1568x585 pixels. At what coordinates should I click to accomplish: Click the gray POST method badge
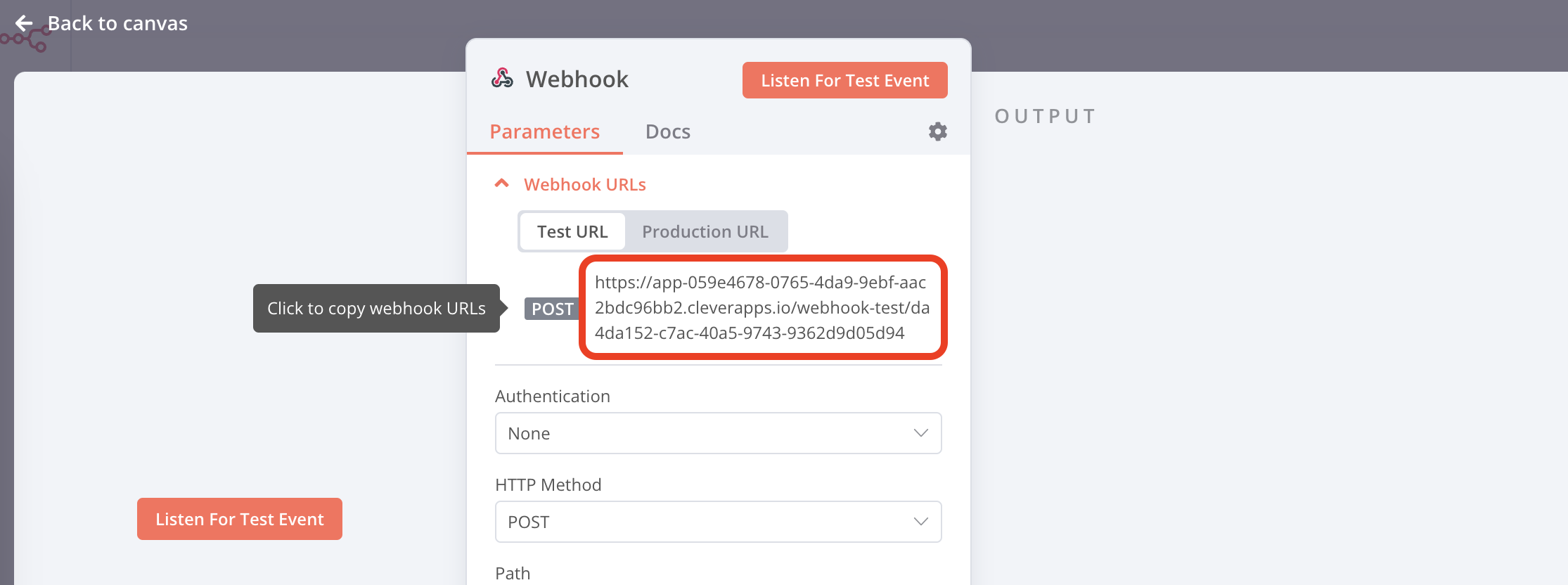(552, 309)
